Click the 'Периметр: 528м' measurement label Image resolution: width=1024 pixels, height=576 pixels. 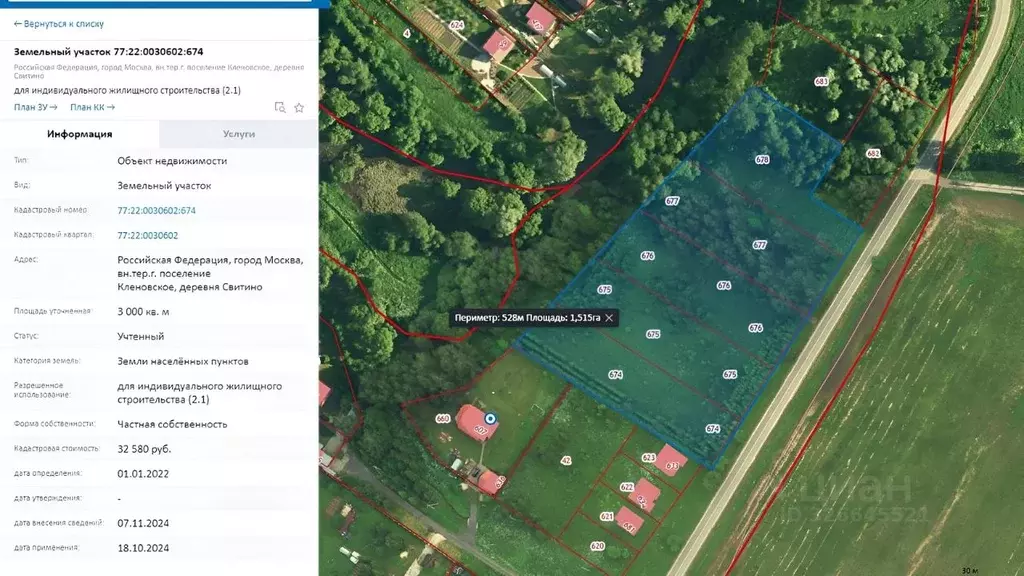point(489,318)
